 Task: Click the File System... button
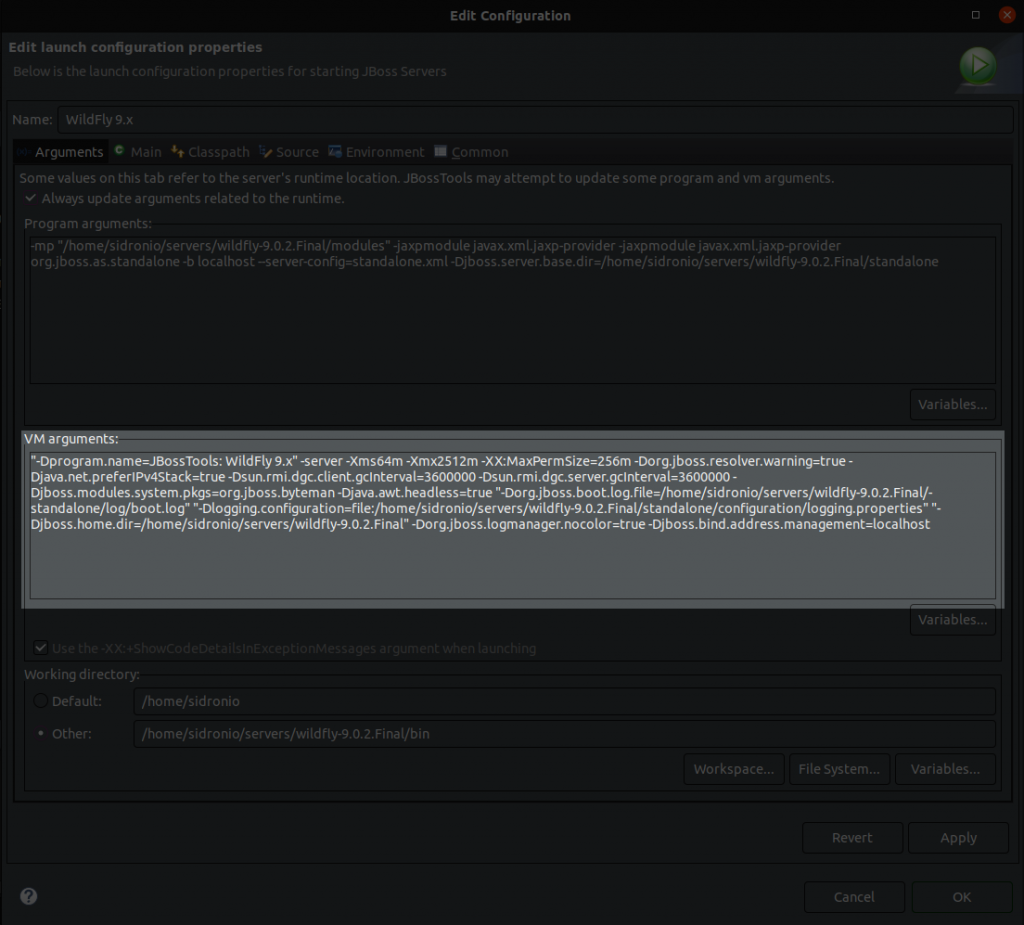839,769
